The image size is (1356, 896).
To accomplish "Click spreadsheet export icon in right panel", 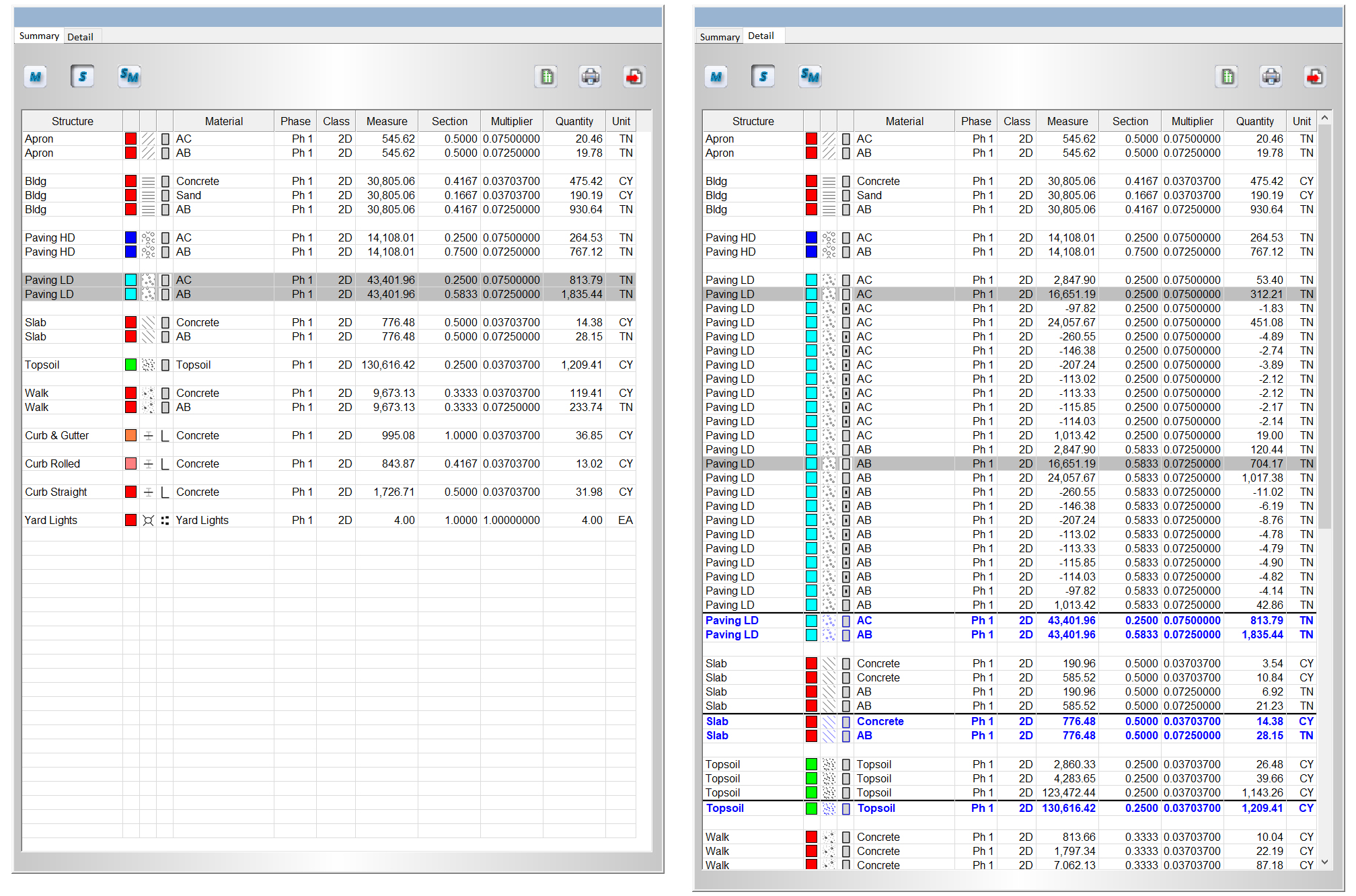I will [x=1228, y=77].
